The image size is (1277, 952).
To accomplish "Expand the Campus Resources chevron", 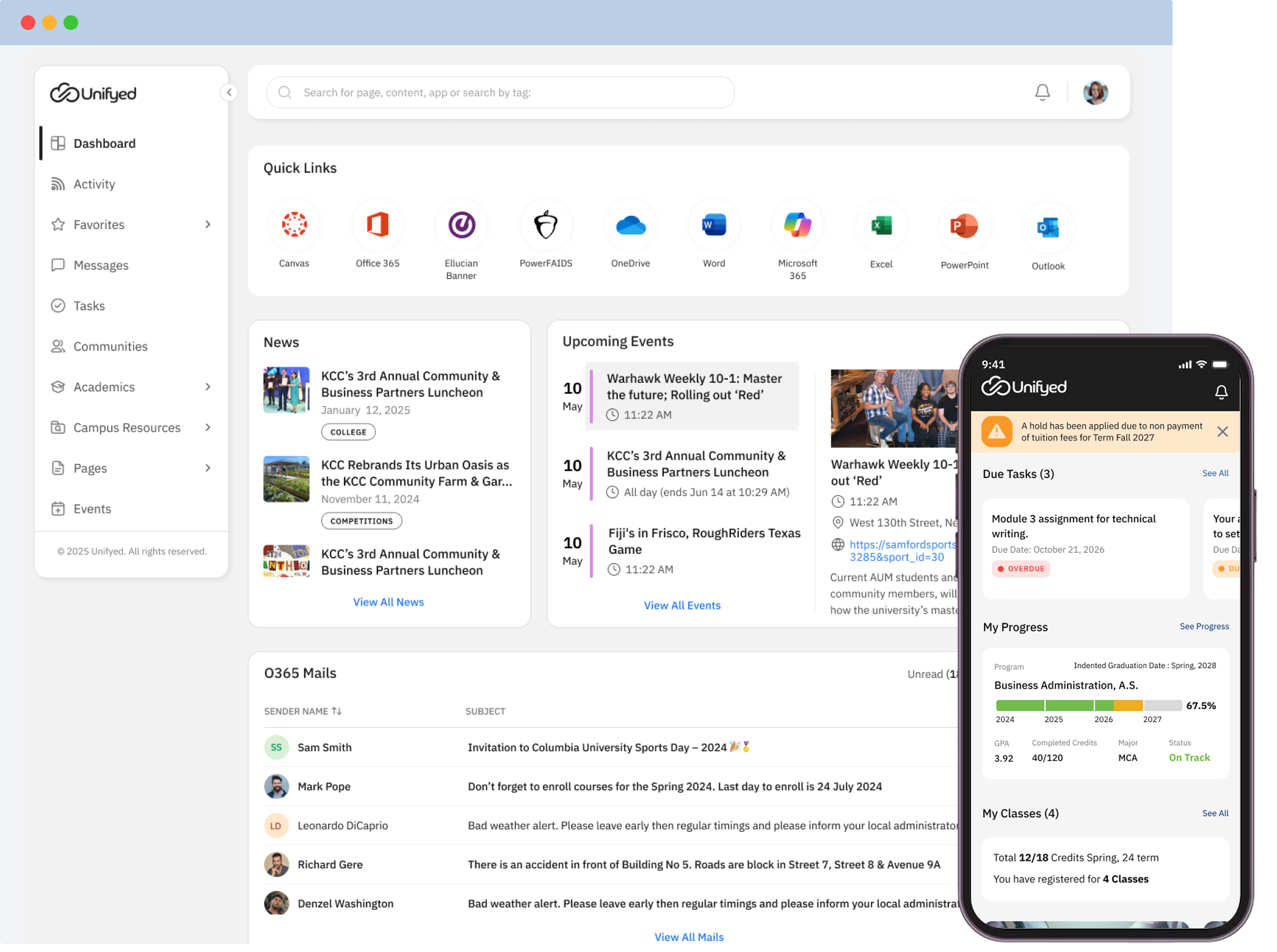I will [x=208, y=428].
